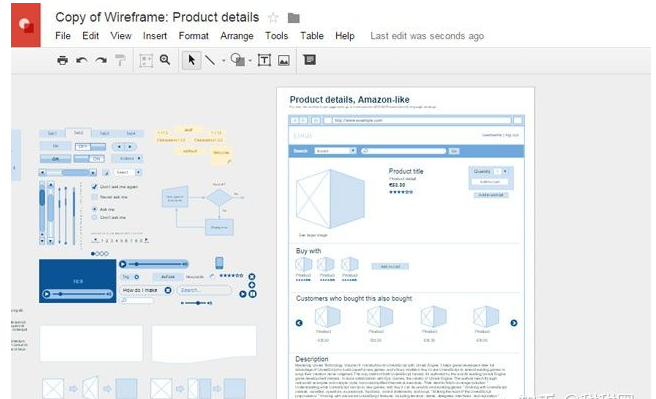656x399 pixels.
Task: Undo the last action
Action: (82, 60)
